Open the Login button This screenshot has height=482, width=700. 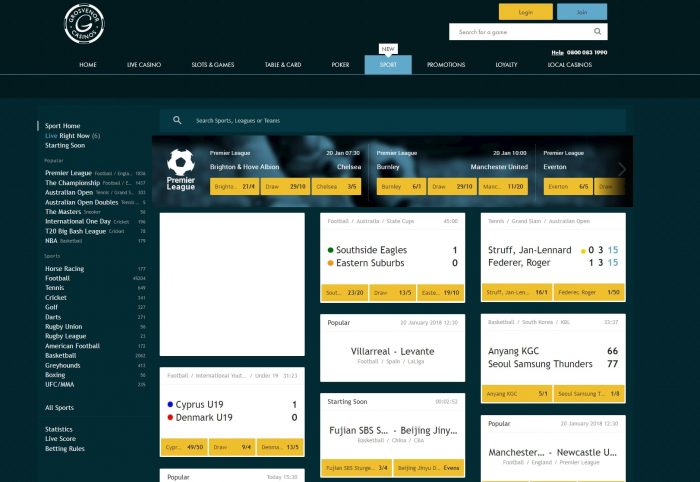click(525, 12)
